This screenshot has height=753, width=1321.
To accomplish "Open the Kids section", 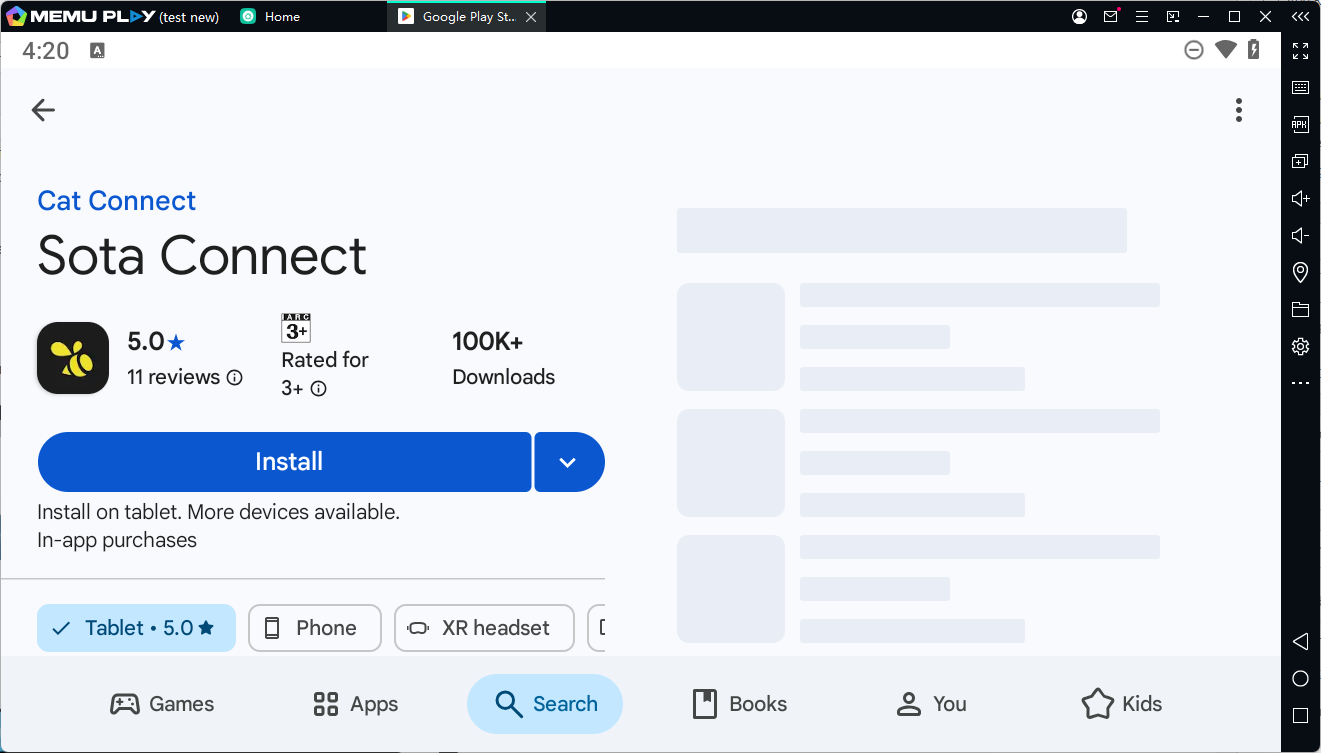I will 1121,704.
